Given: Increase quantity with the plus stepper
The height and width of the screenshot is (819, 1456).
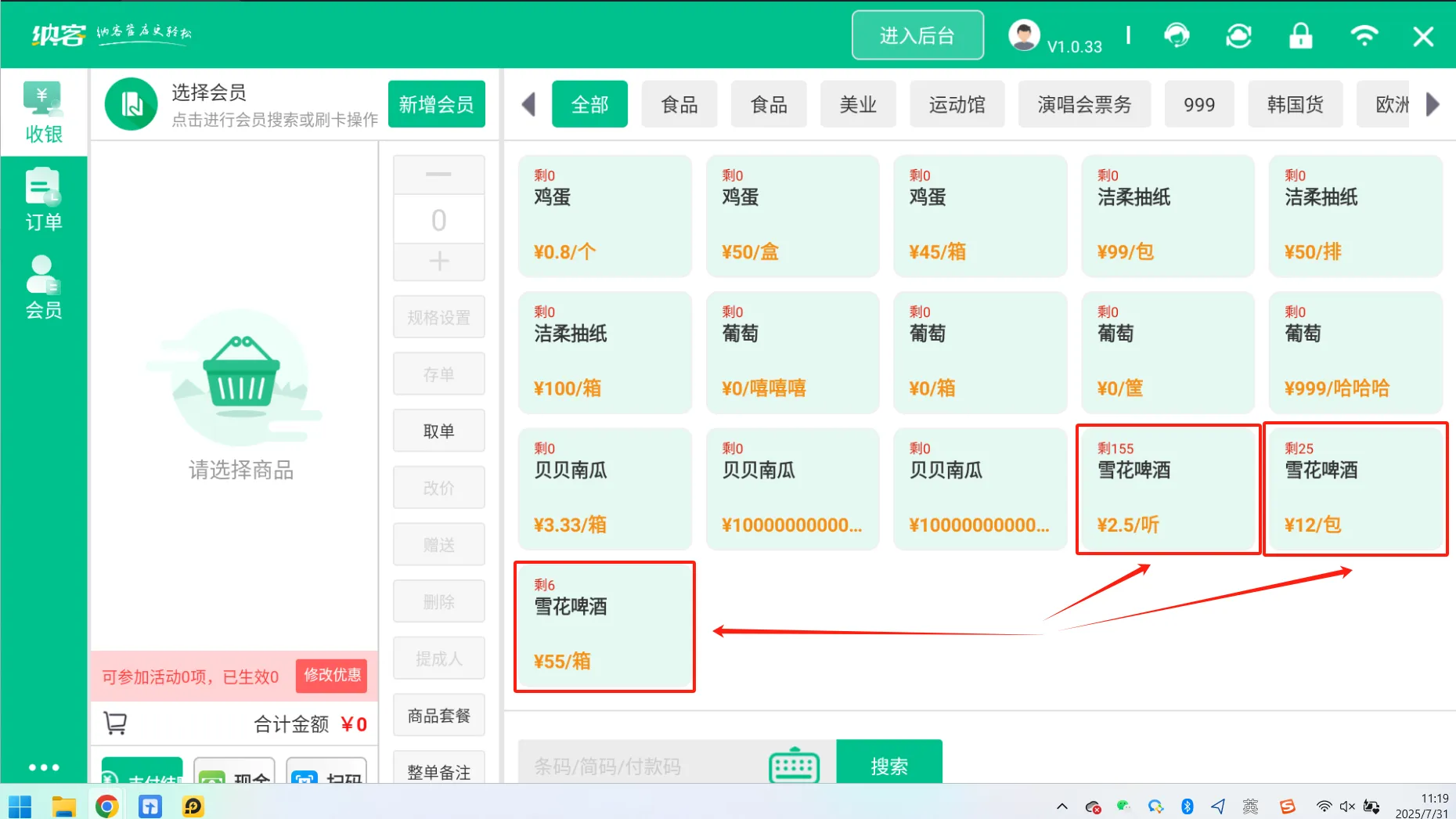Looking at the screenshot, I should 438,262.
